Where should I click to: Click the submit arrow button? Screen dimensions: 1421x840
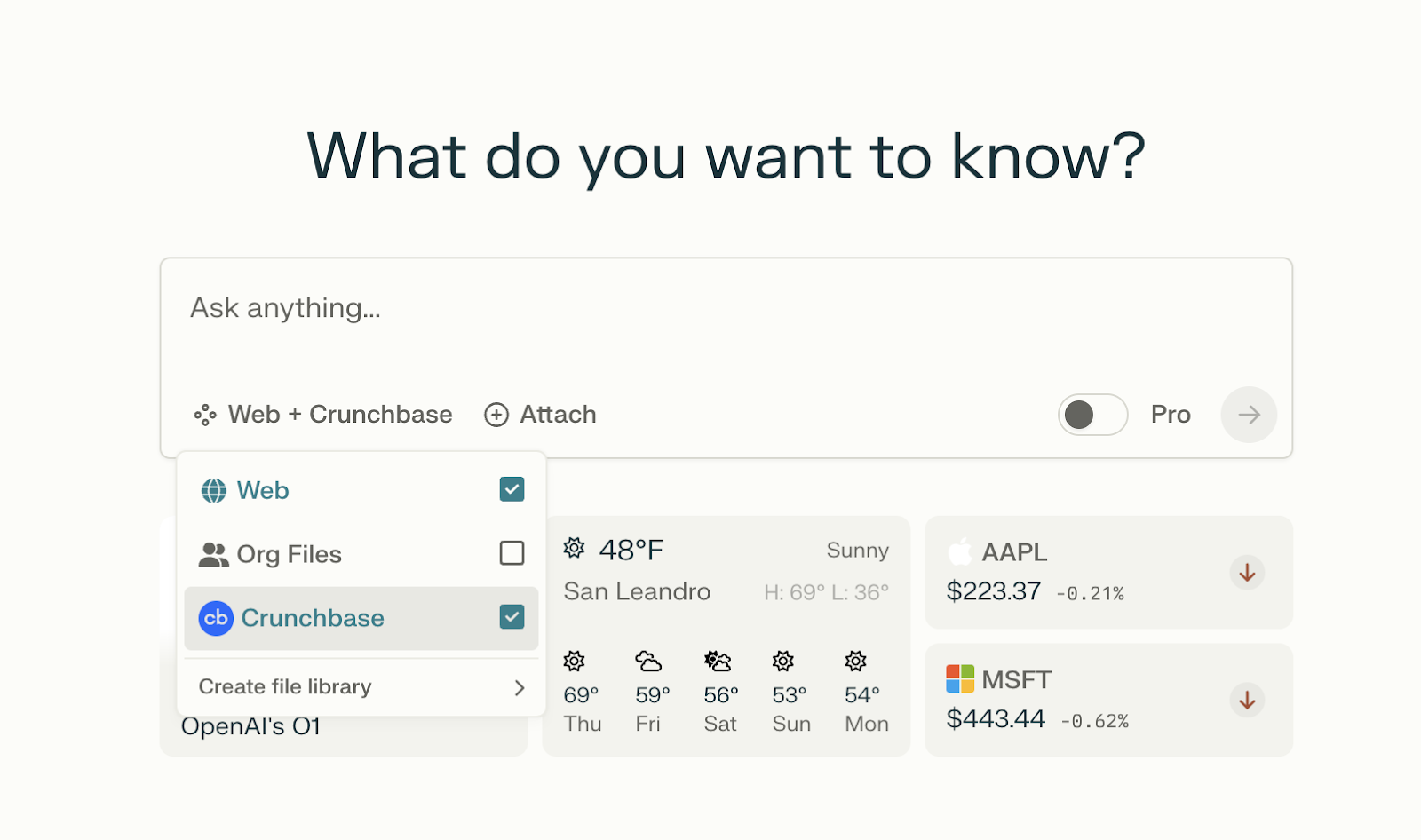click(x=1248, y=415)
